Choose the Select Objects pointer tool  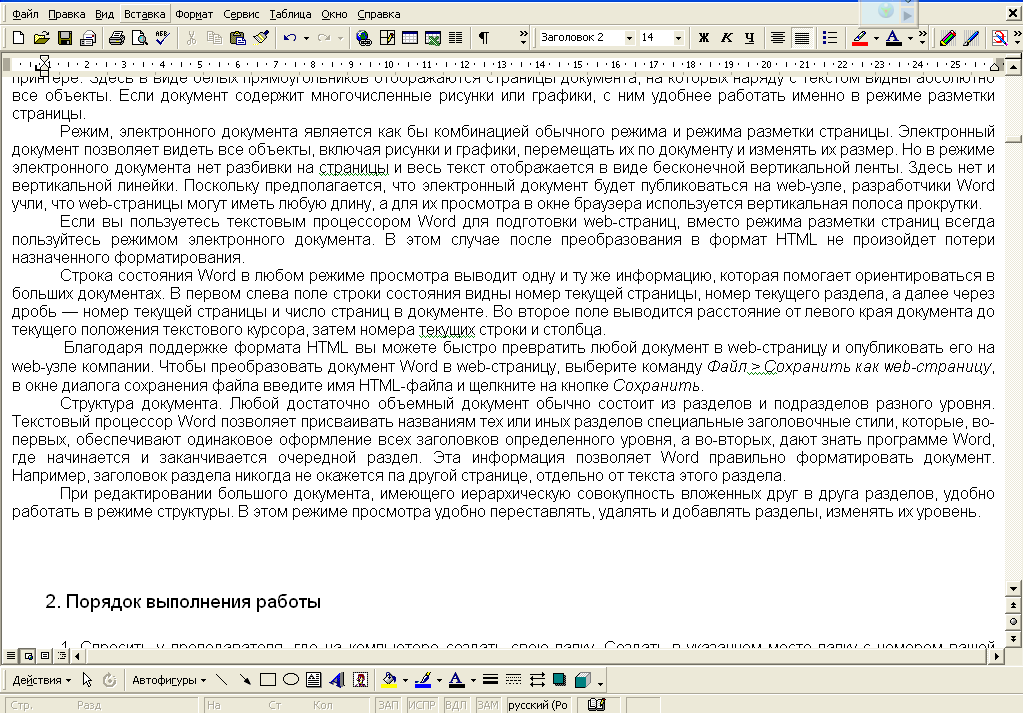point(87,680)
